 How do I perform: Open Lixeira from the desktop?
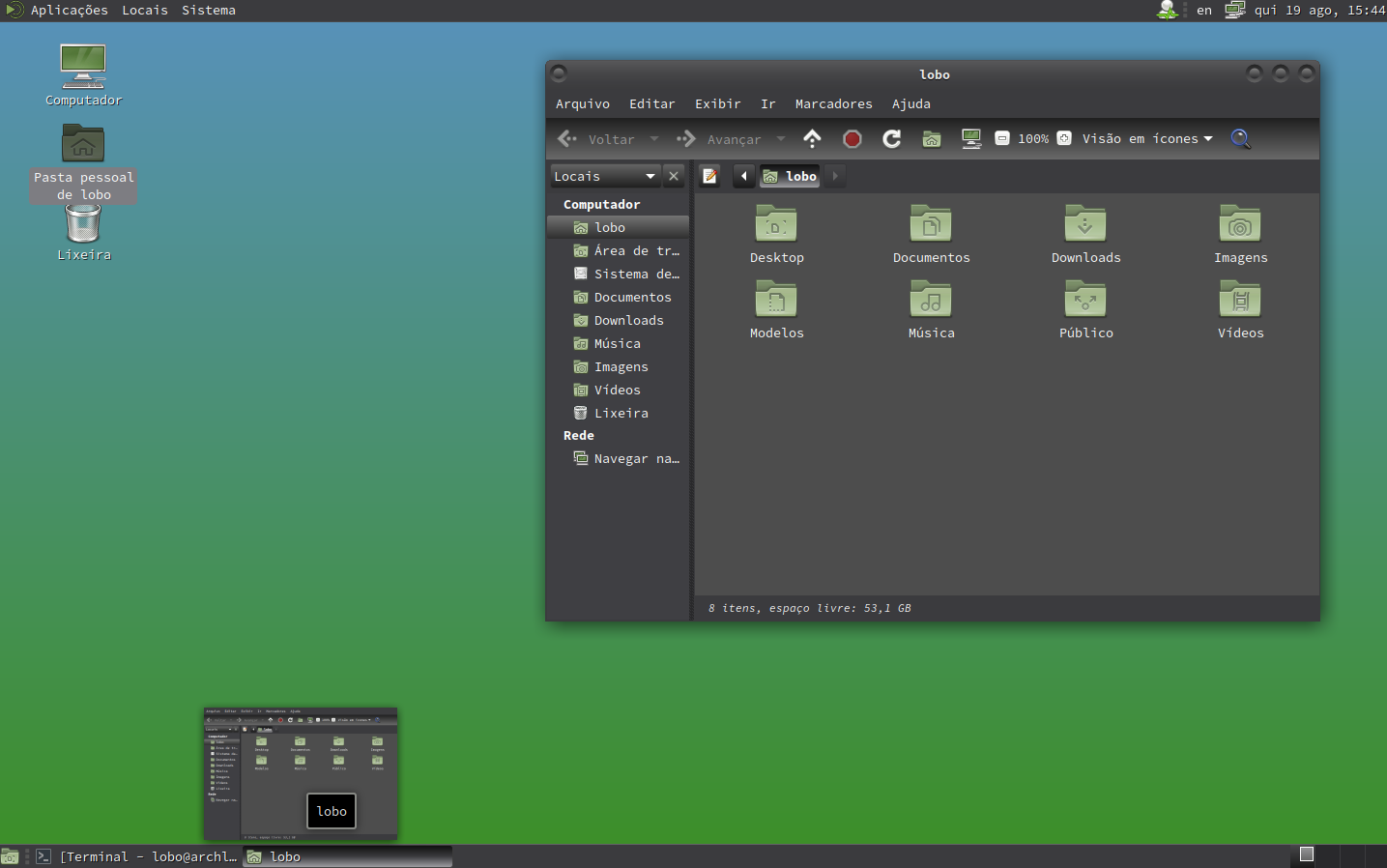(83, 227)
